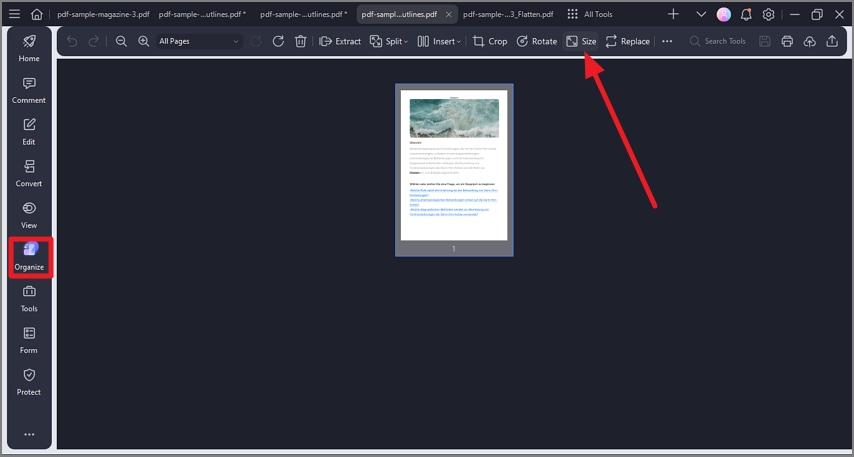The width and height of the screenshot is (854, 457).
Task: Delete selected page with trash icon
Action: (301, 41)
